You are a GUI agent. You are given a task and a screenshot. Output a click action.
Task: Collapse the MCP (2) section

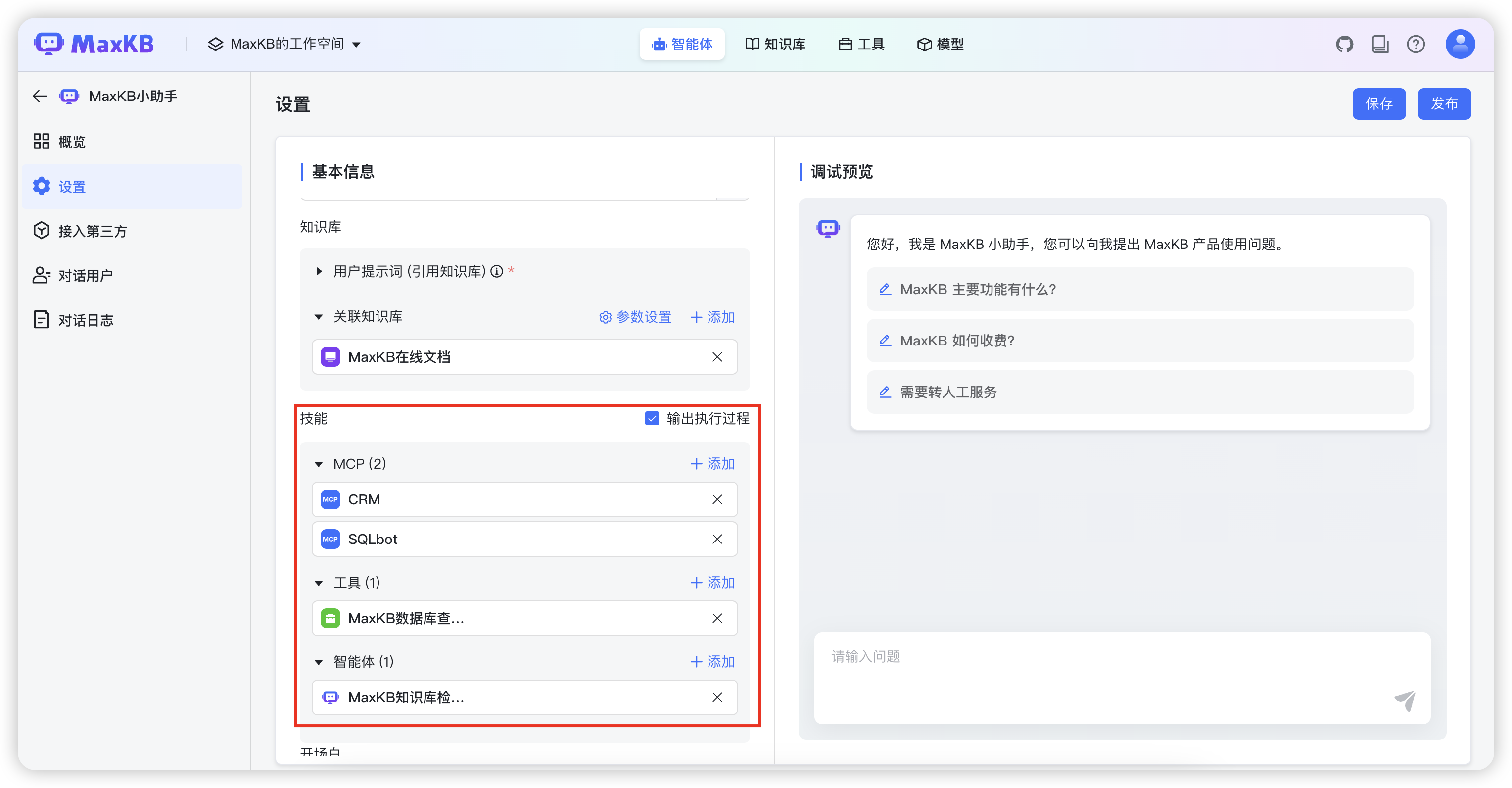click(319, 463)
